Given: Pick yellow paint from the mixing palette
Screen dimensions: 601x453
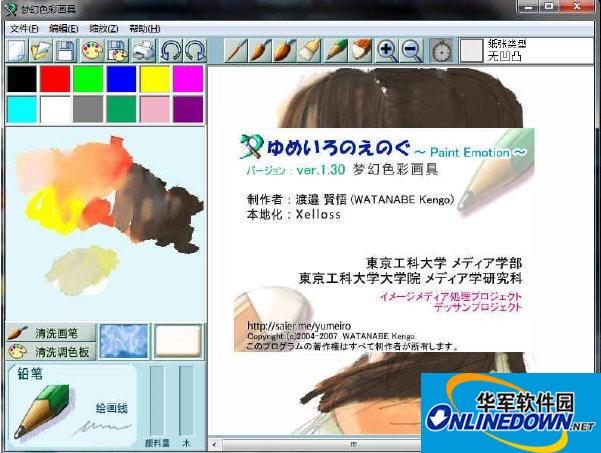Looking at the screenshot, I should click(52, 211).
